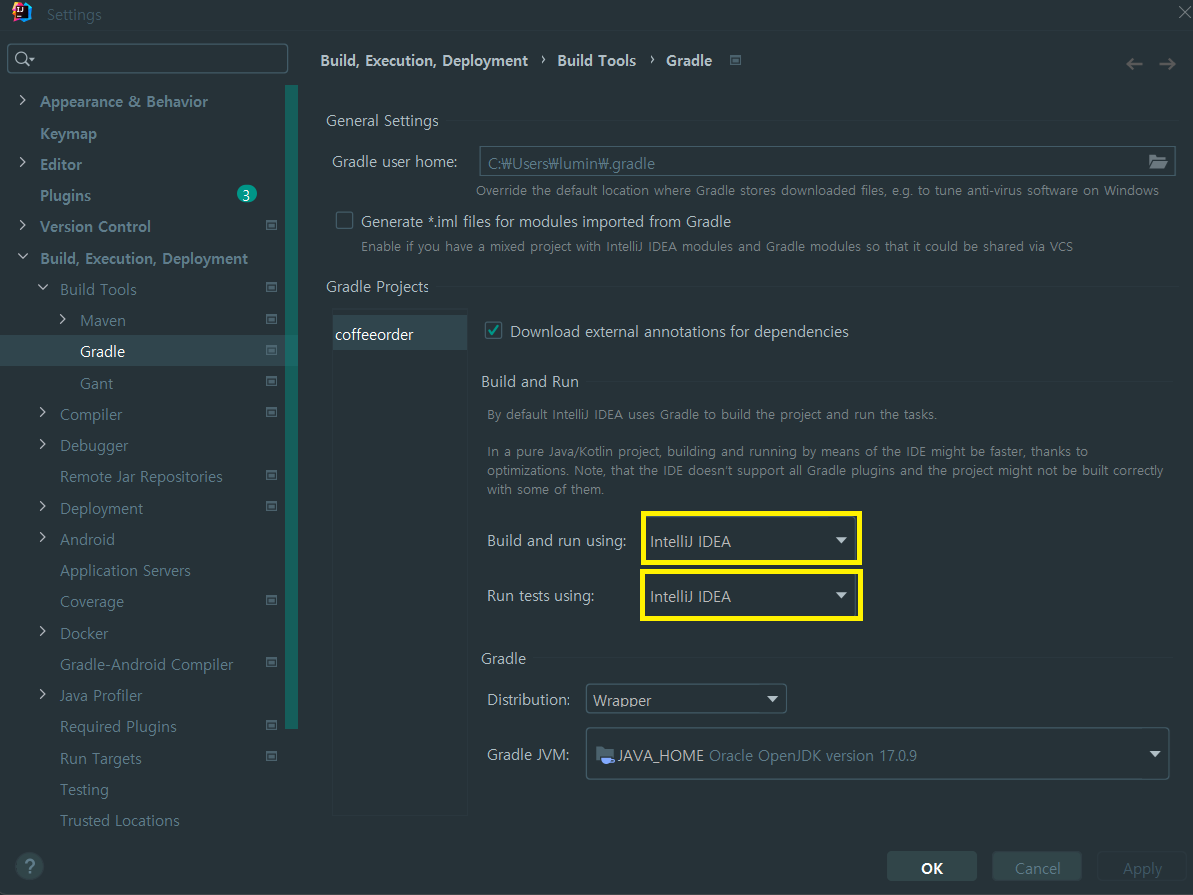Click JAVA_HOME folder icon in Gradle JVM

[605, 755]
